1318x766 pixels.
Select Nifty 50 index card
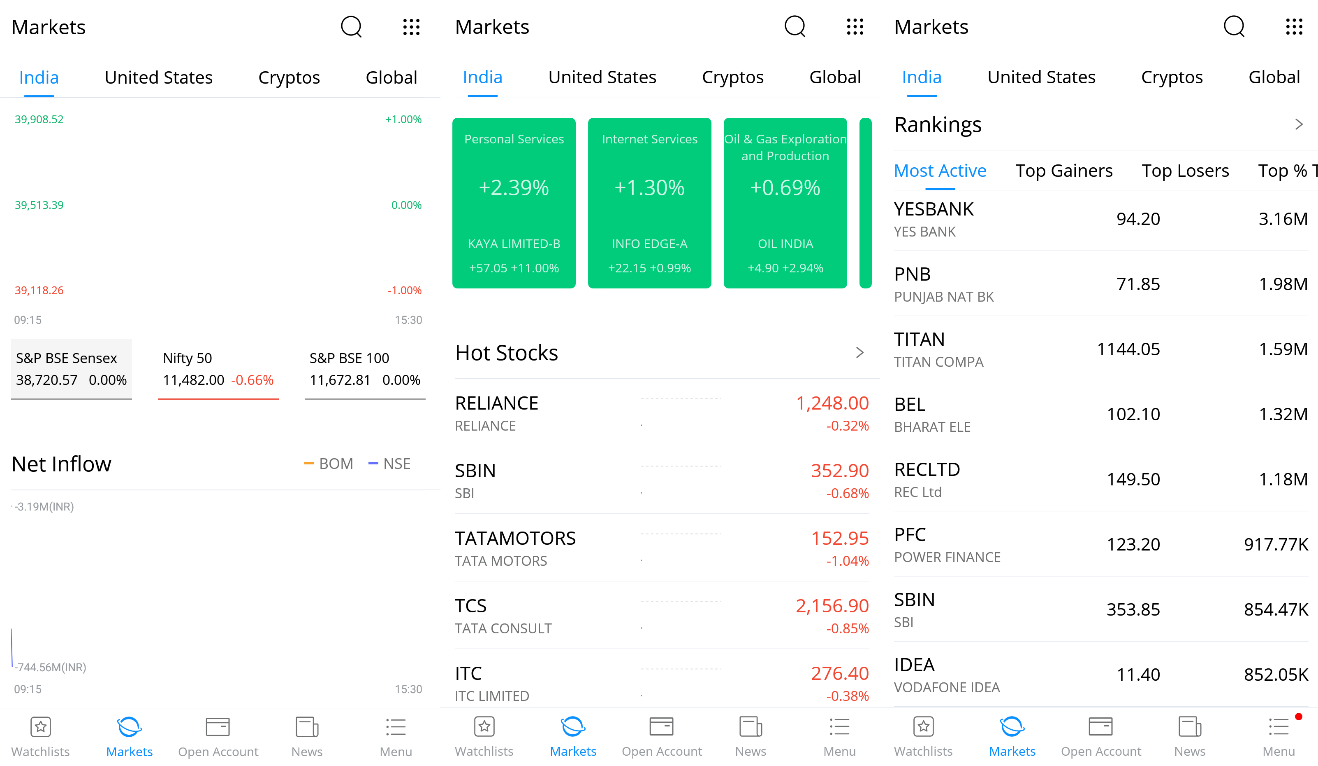(x=218, y=369)
